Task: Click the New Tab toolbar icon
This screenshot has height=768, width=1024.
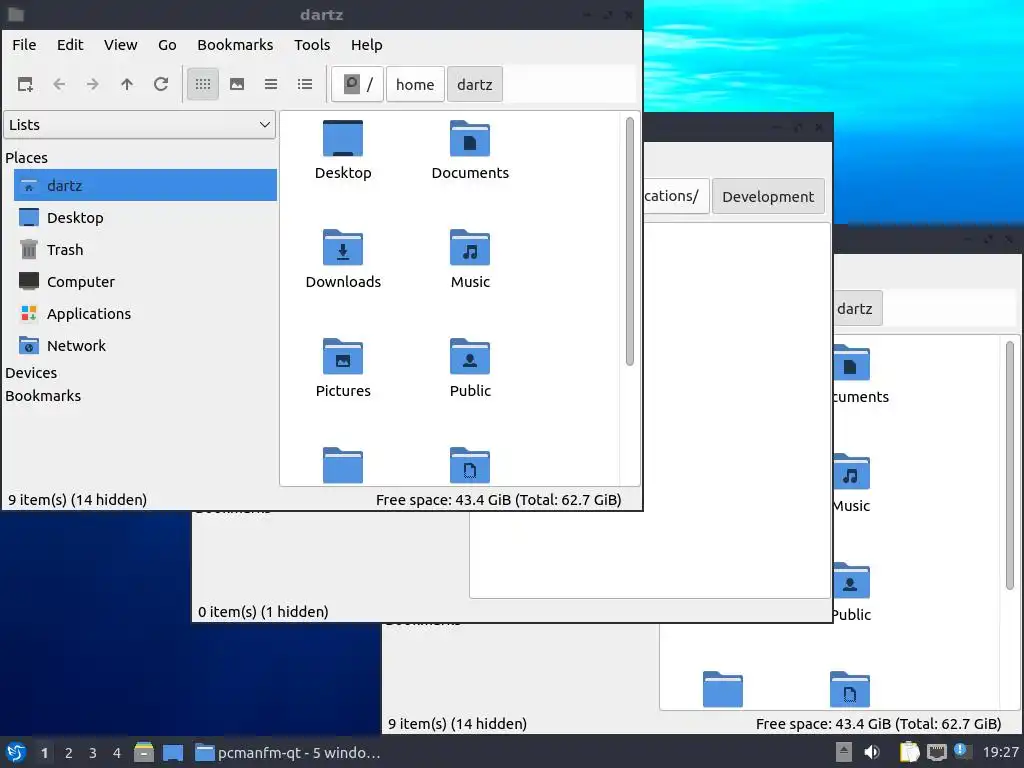Action: 25,84
